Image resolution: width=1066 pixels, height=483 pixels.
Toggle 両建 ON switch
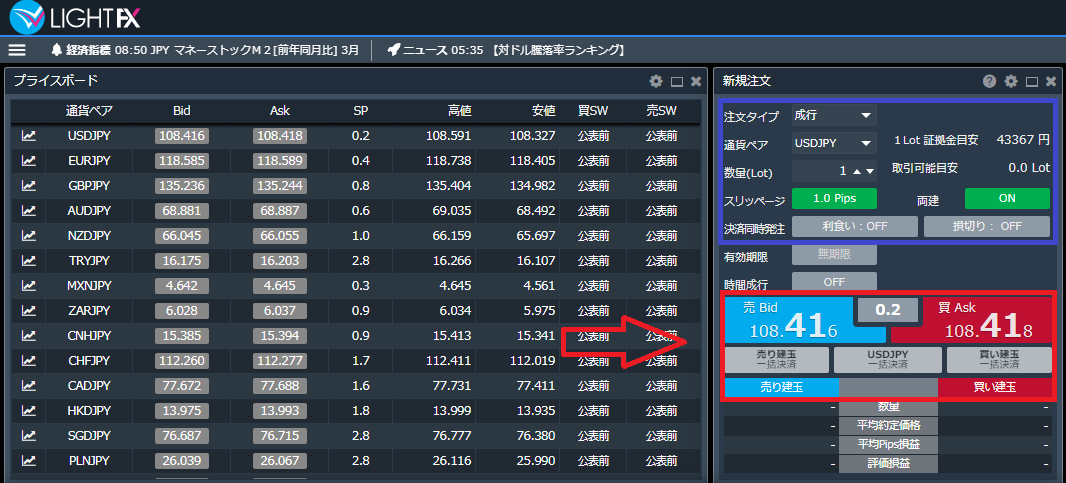1007,199
